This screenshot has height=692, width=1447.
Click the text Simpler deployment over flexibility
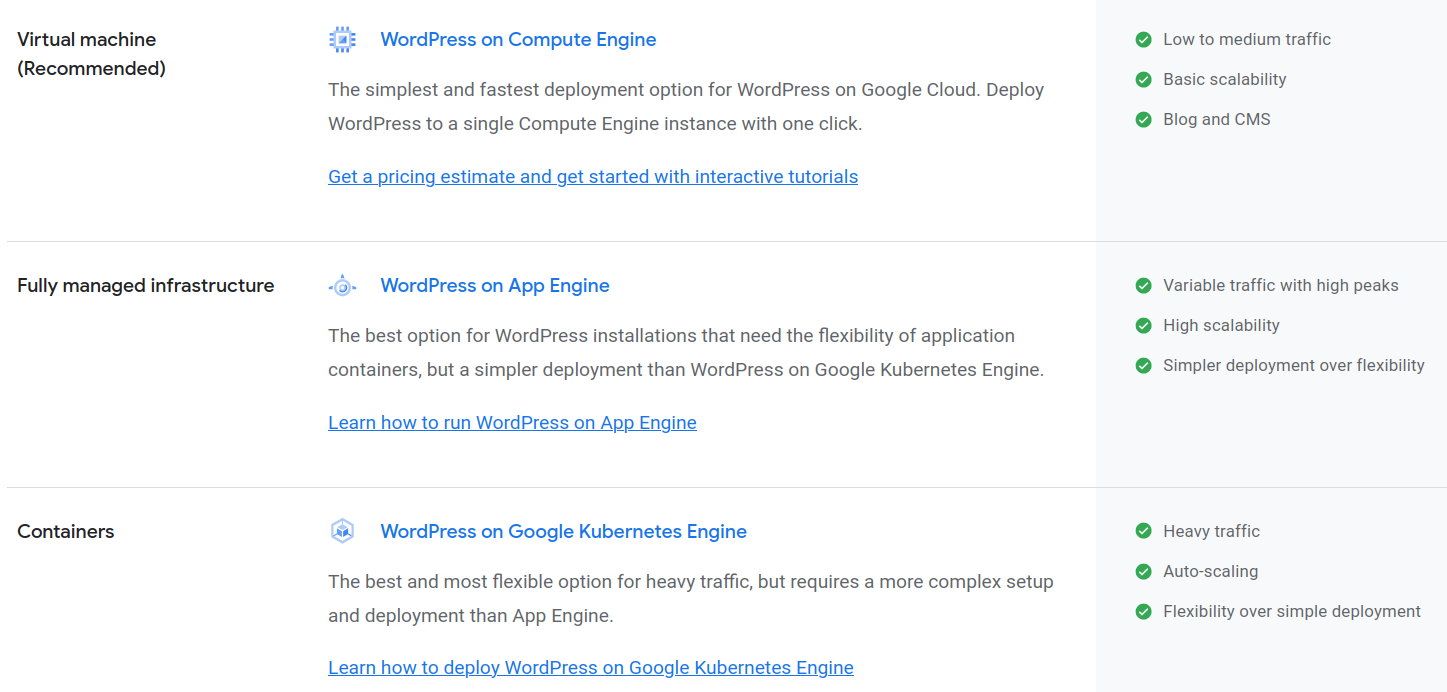click(1294, 366)
